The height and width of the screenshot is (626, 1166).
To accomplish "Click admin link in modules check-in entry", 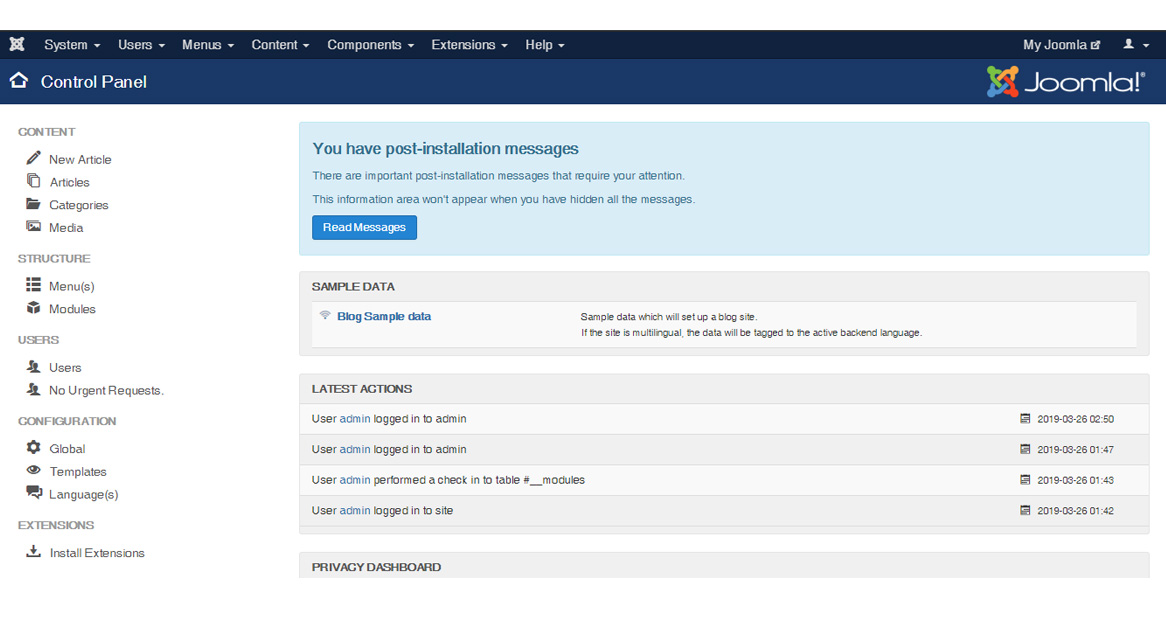I will pyautogui.click(x=355, y=480).
